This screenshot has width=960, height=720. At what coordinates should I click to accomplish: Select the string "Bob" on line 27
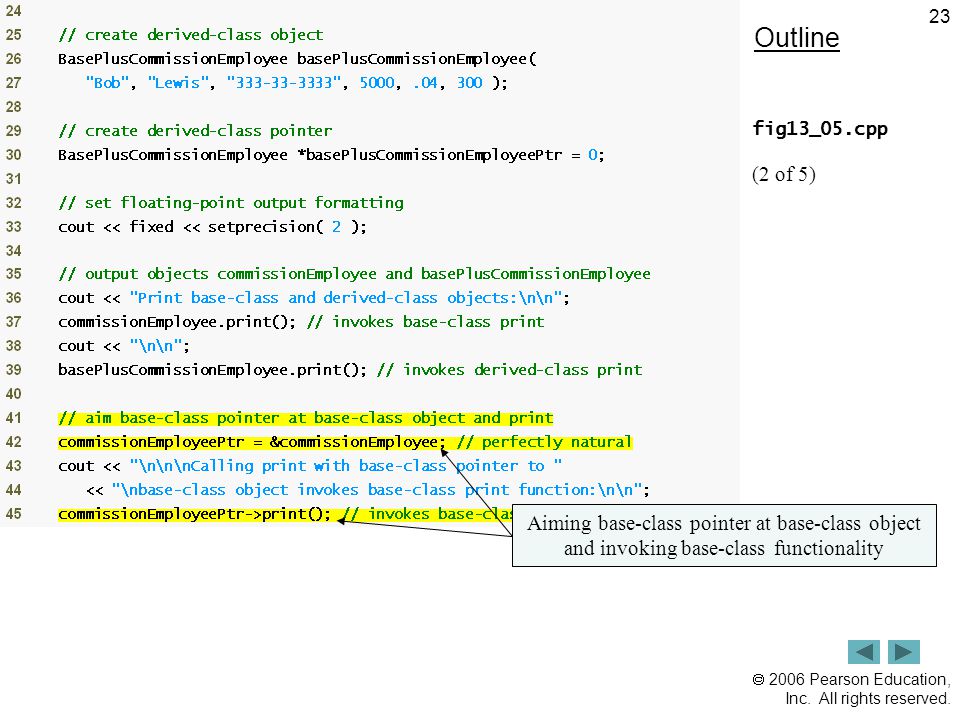(107, 83)
